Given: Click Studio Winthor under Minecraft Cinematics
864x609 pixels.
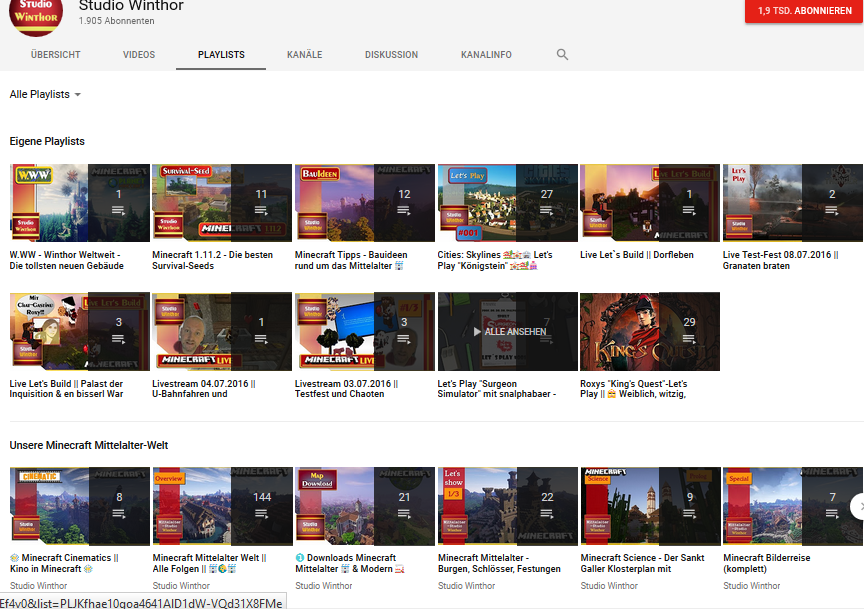Looking at the screenshot, I should tap(39, 586).
